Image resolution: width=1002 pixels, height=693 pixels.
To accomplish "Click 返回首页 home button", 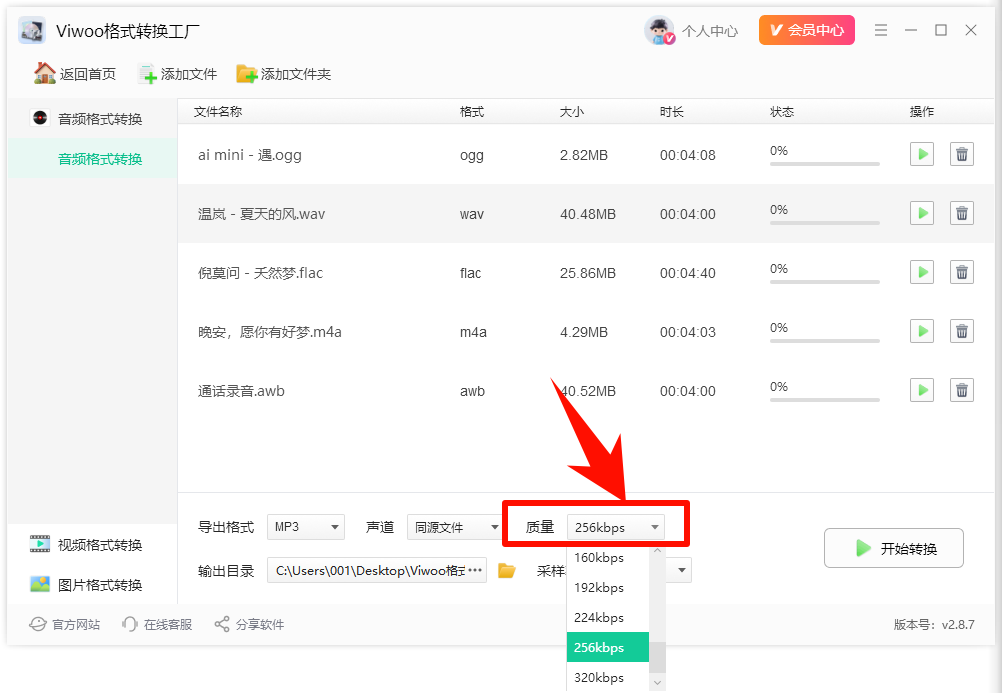I will (x=75, y=74).
